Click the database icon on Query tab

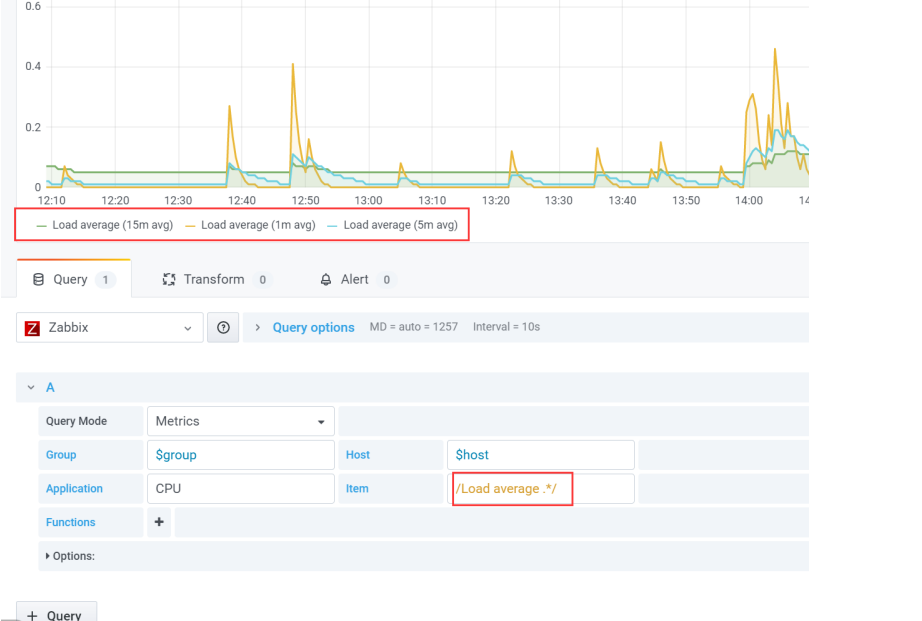tap(38, 279)
